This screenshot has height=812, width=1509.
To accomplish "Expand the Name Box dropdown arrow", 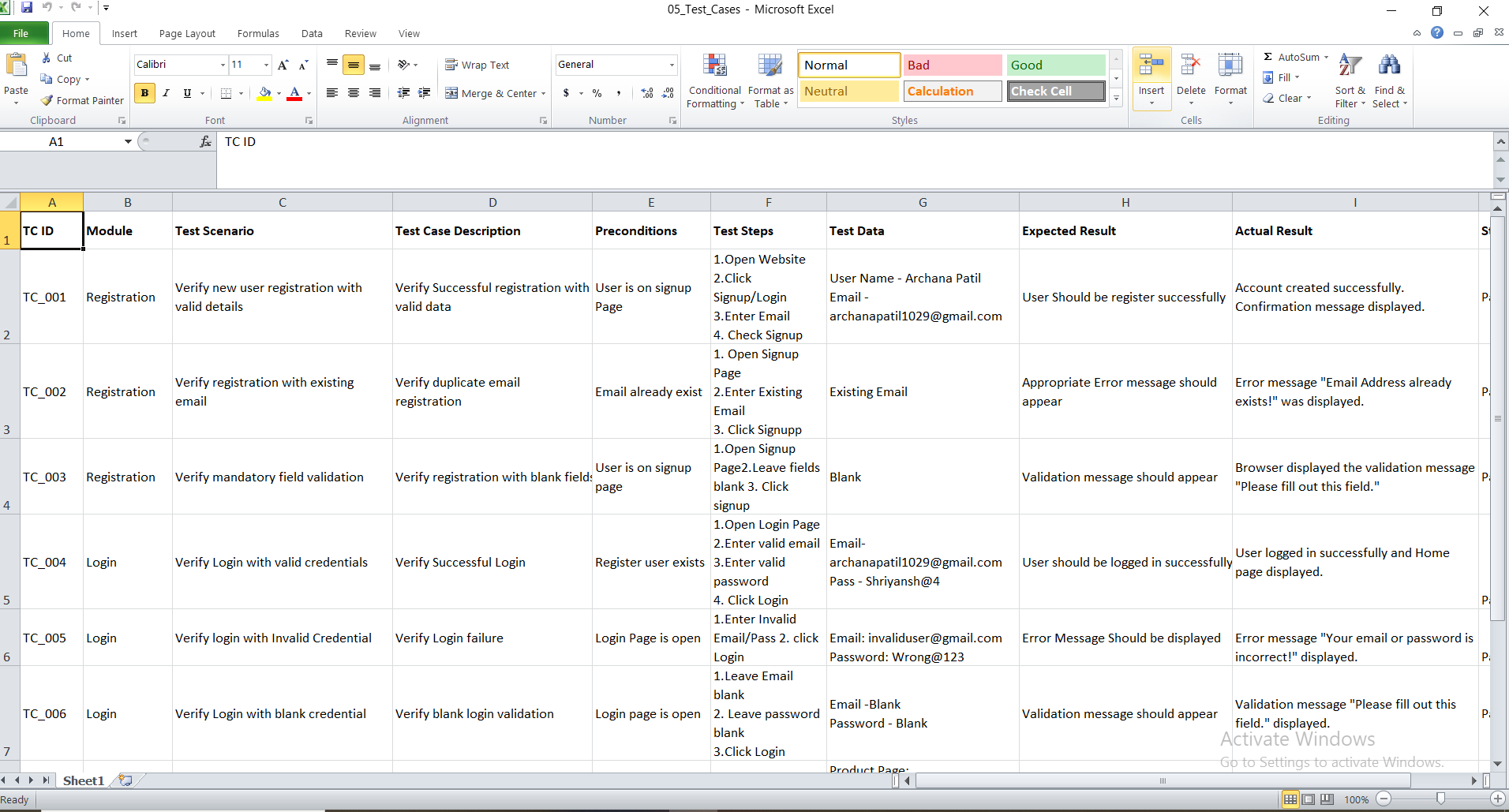I will point(128,141).
